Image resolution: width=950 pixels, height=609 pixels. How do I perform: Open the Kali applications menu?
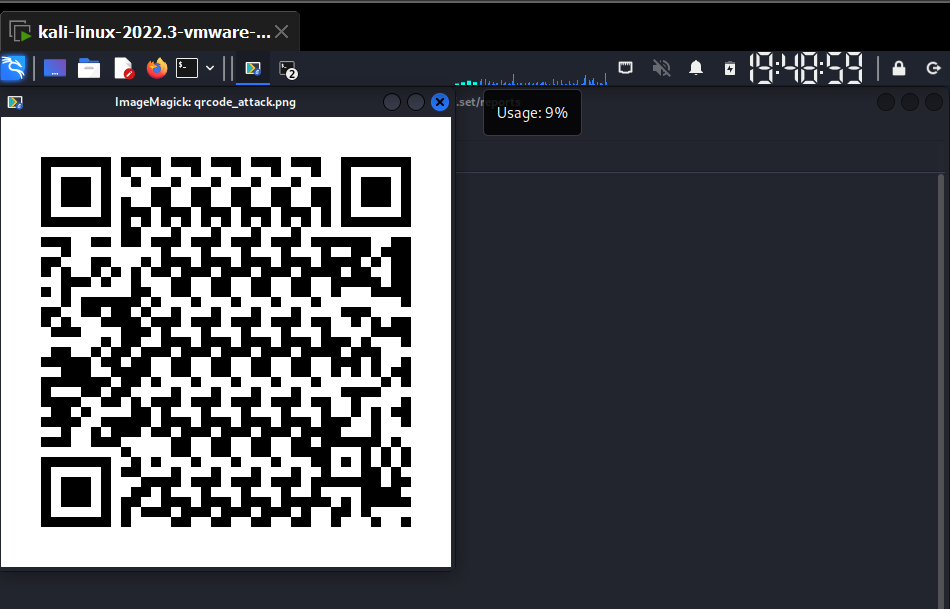tap(13, 68)
